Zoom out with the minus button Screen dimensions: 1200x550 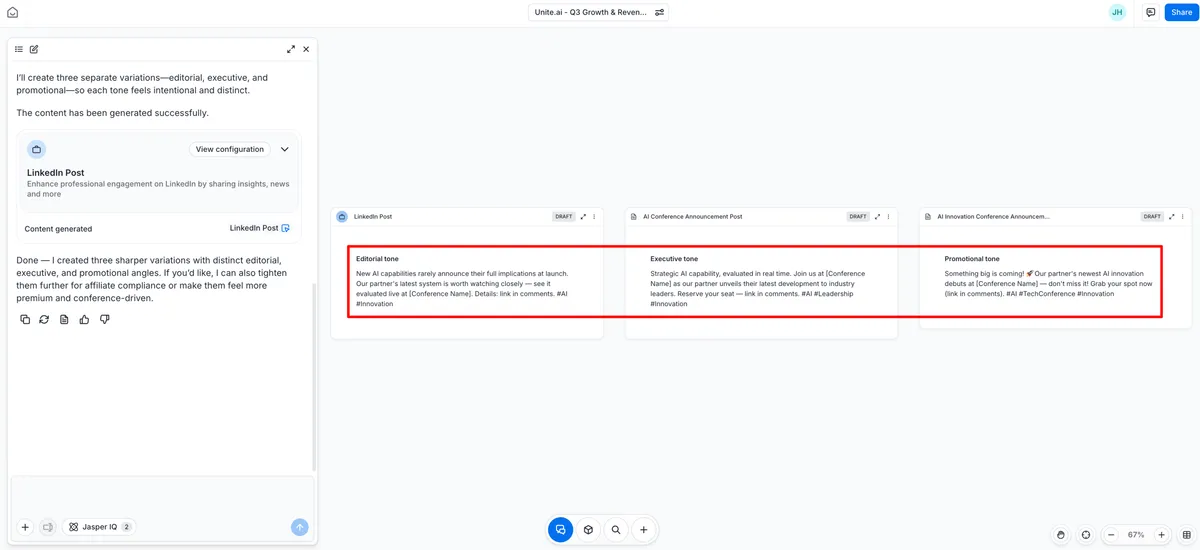1111,535
